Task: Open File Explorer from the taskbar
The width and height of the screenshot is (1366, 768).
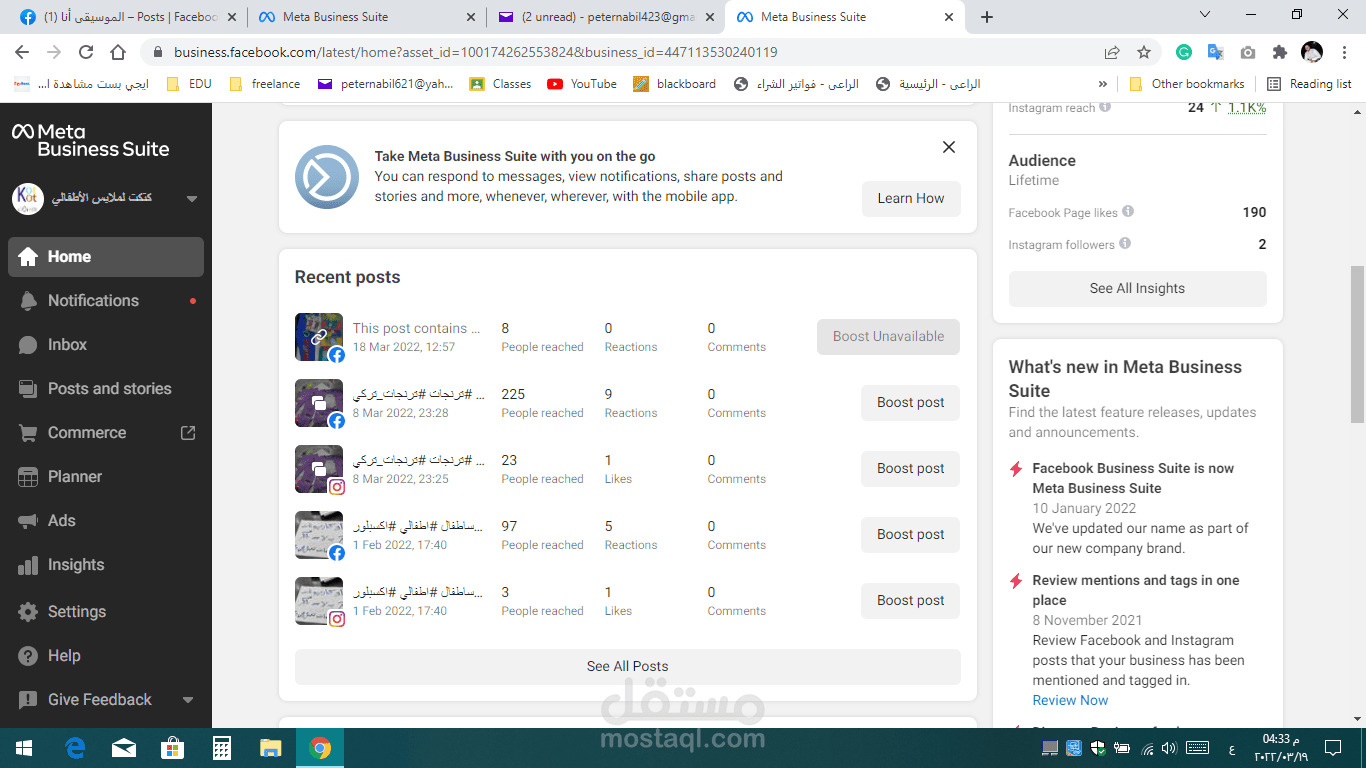Action: [x=271, y=747]
